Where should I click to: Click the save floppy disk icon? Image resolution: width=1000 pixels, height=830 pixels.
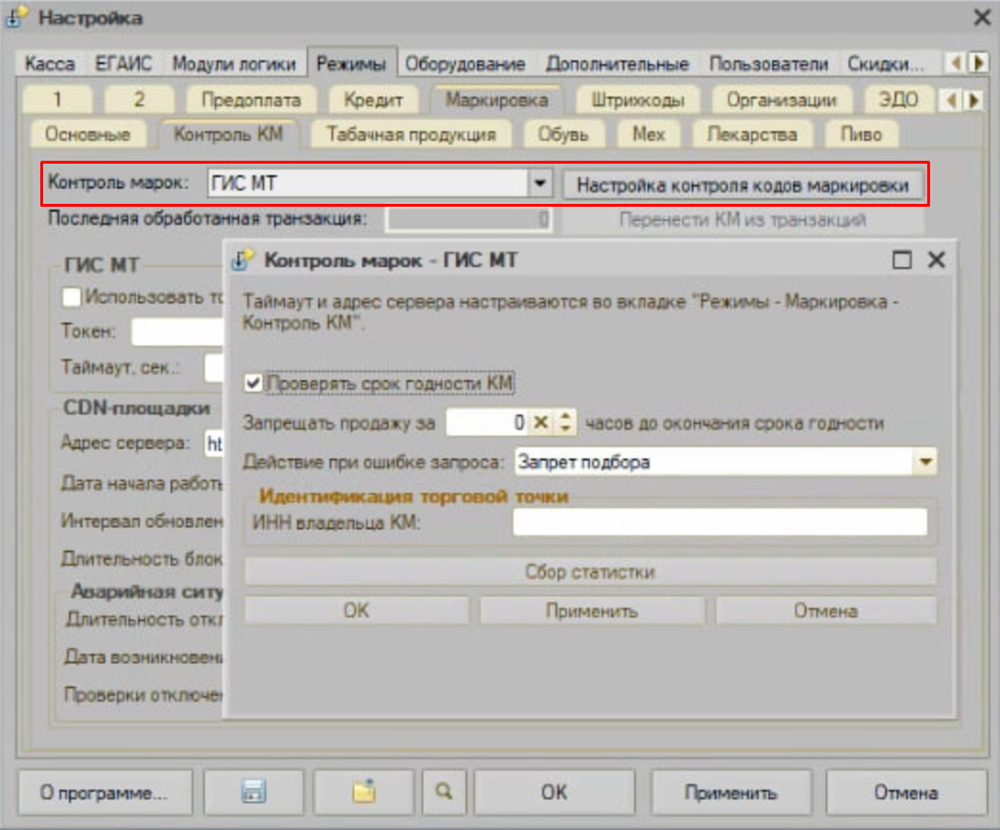point(253,792)
